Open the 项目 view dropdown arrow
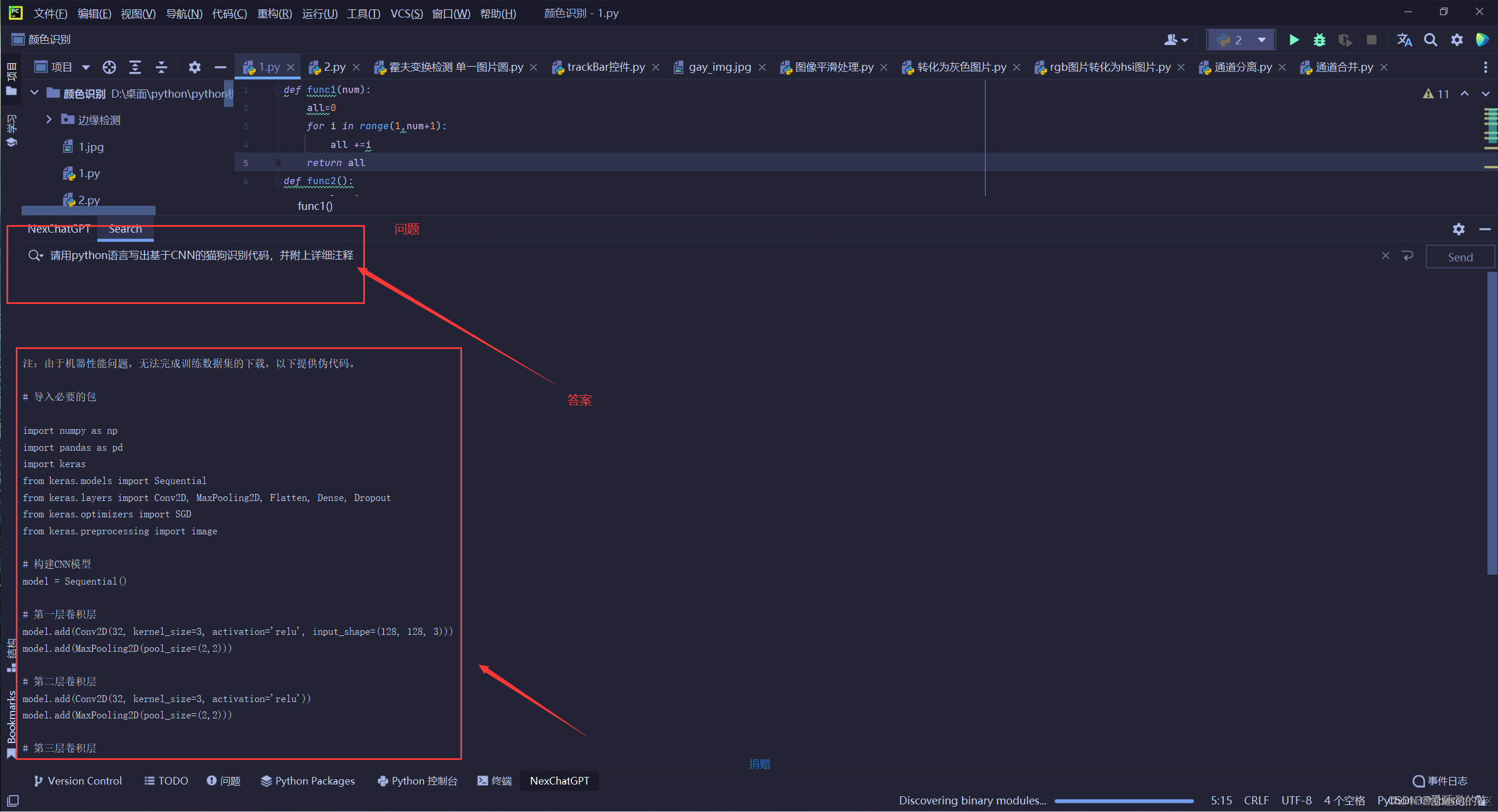Viewport: 1498px width, 812px height. tap(86, 67)
